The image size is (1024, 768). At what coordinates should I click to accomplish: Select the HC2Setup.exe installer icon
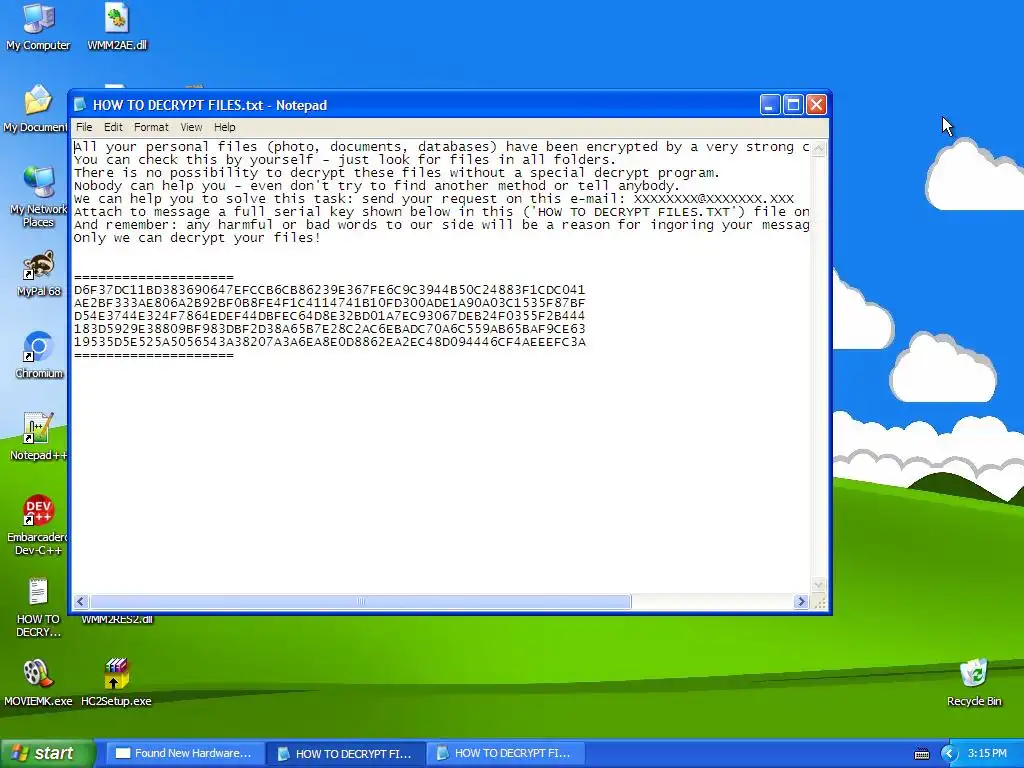116,683
